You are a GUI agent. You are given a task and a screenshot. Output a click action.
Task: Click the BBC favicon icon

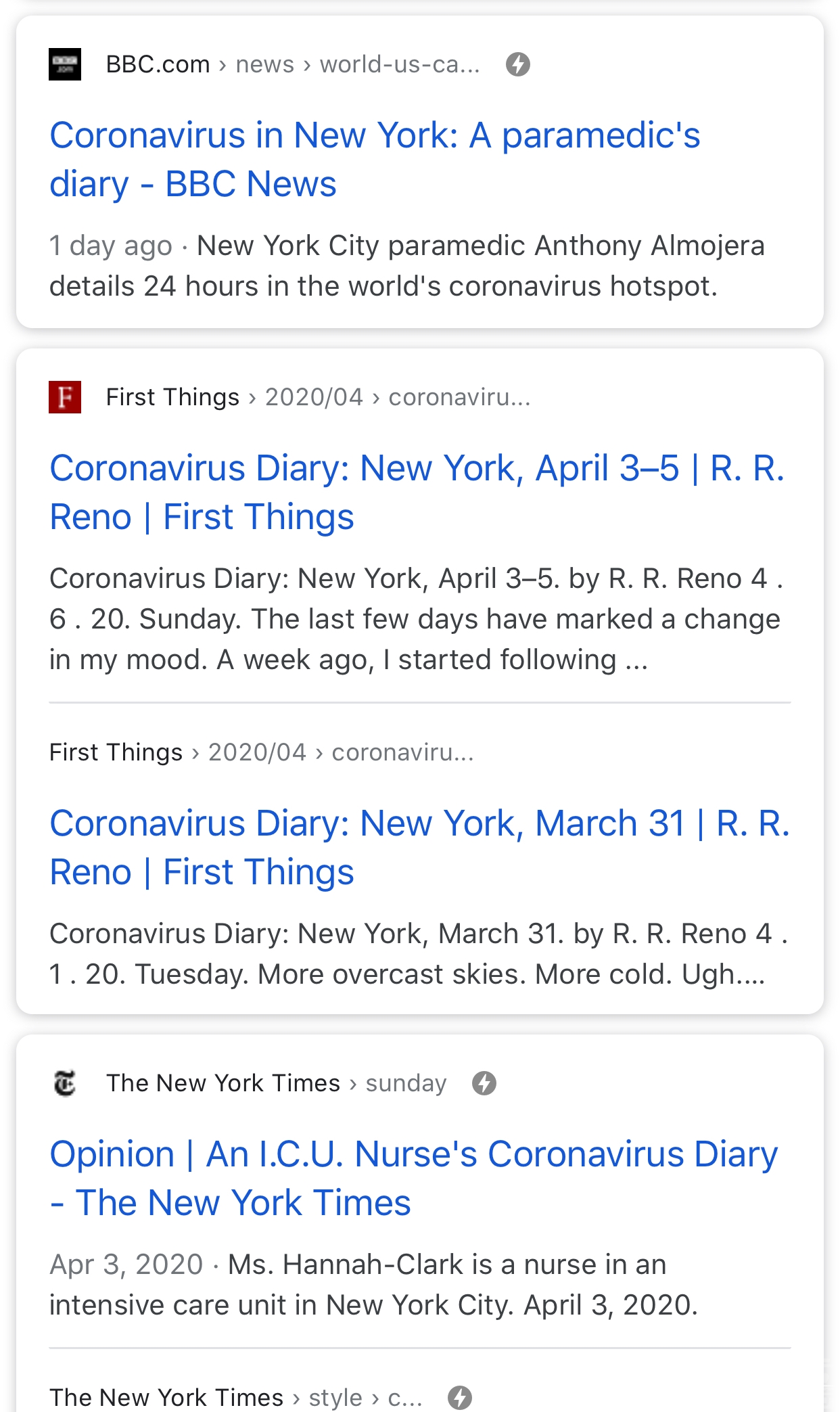pyautogui.click(x=65, y=64)
